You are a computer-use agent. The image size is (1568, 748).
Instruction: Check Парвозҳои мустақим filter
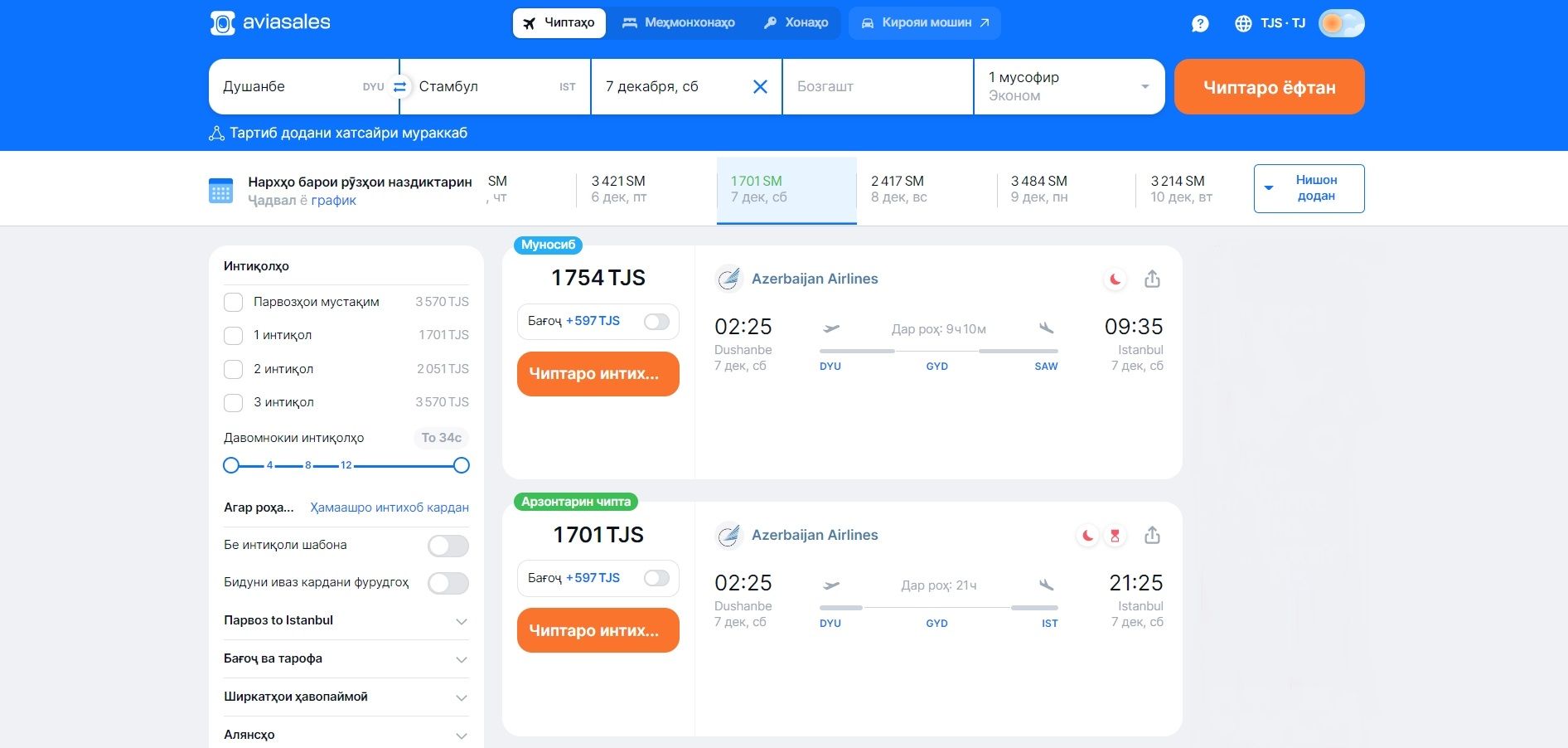(234, 302)
